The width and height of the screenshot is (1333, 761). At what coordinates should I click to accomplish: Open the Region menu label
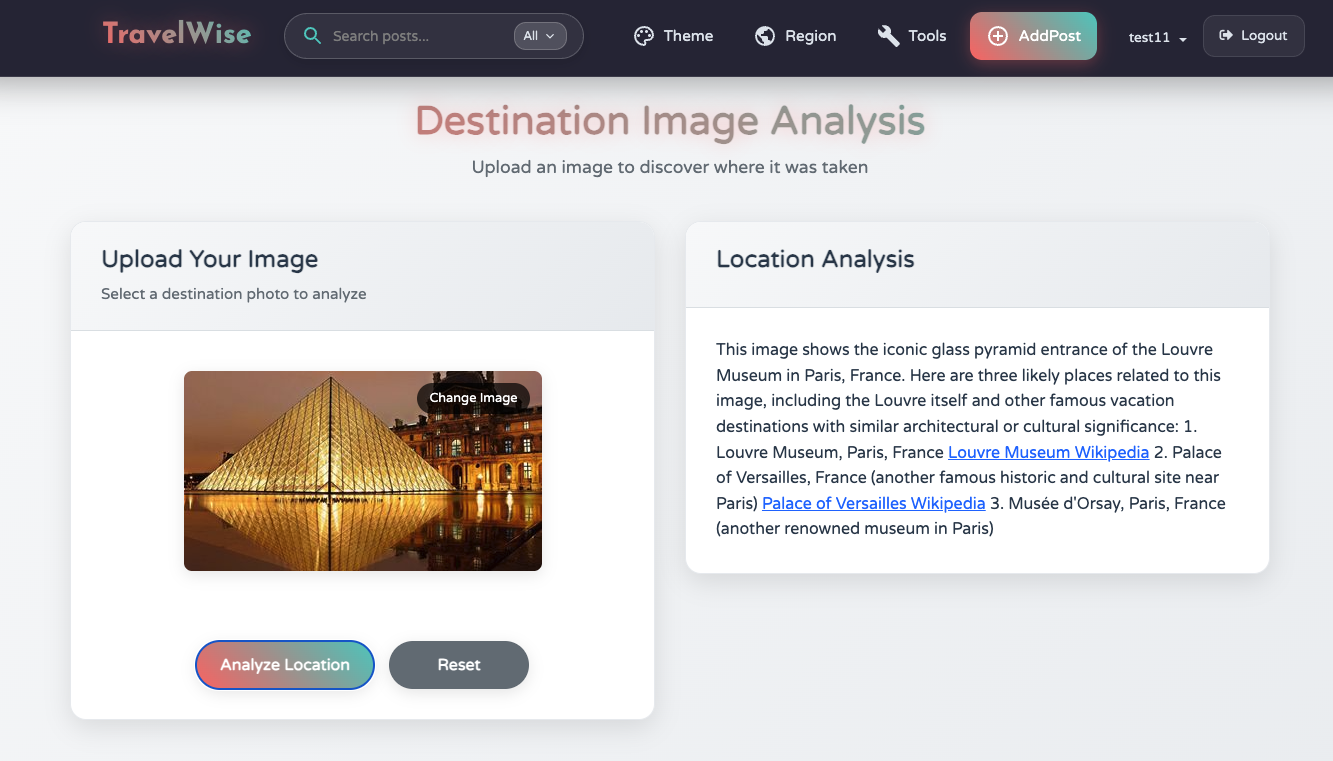810,36
